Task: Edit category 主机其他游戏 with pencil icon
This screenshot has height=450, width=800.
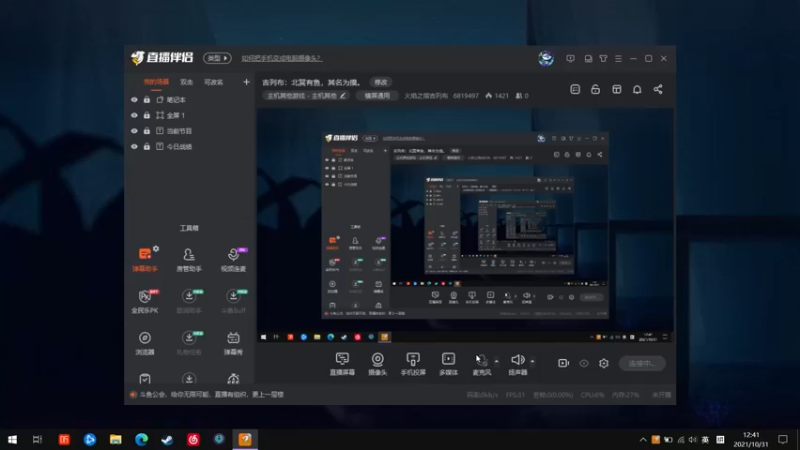Action: point(343,95)
